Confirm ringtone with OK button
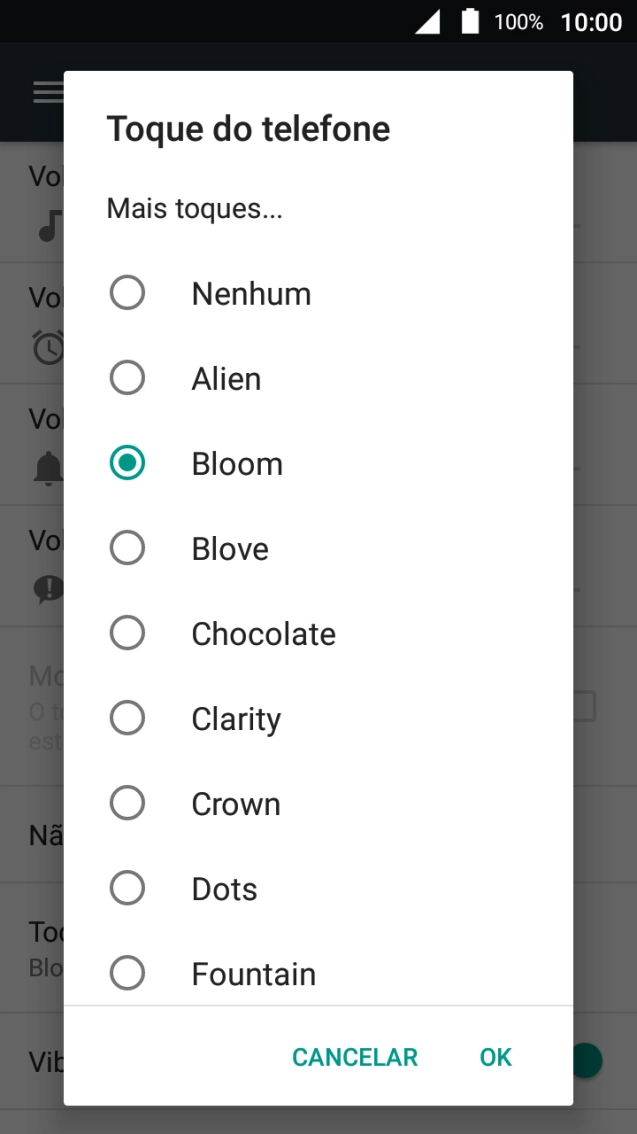Viewport: 637px width, 1134px height. pos(495,1057)
